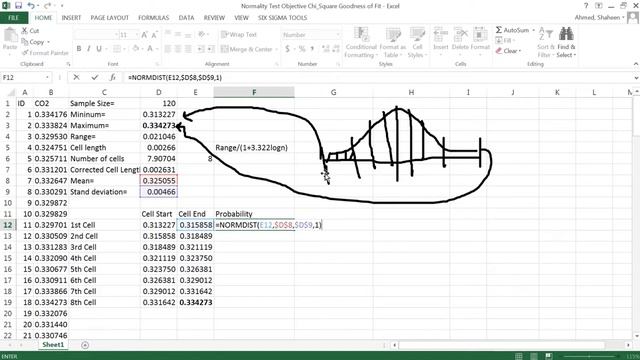Viewport: 640px width, 360px height.
Task: Open Find & Select binoculars menu
Action: (x=566, y=42)
